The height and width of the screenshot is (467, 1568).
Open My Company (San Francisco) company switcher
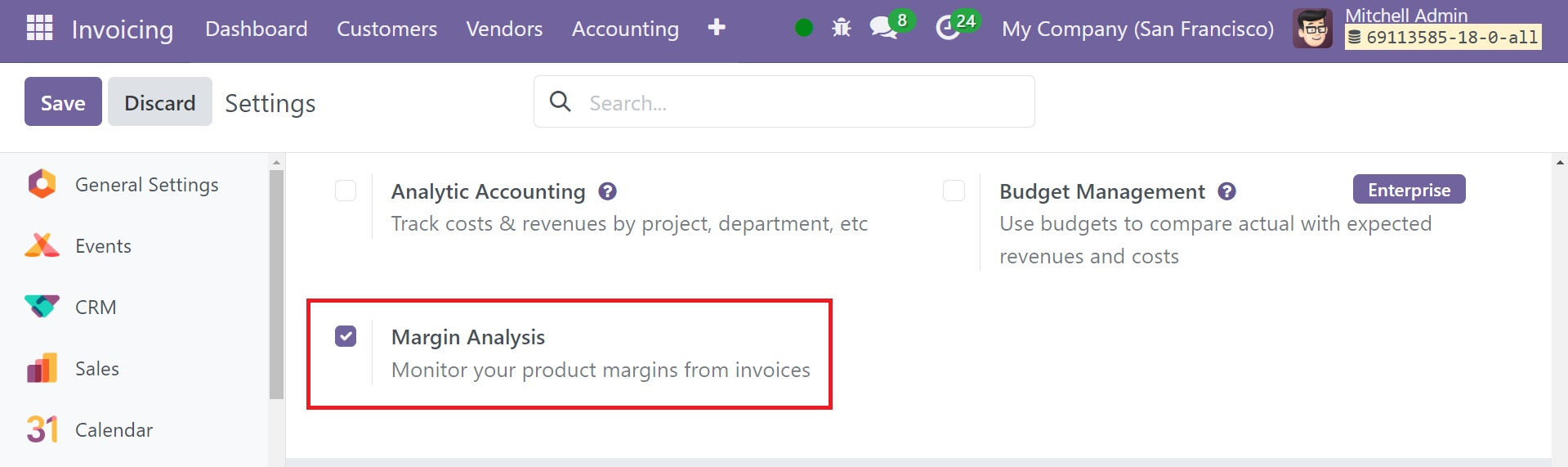1137,29
